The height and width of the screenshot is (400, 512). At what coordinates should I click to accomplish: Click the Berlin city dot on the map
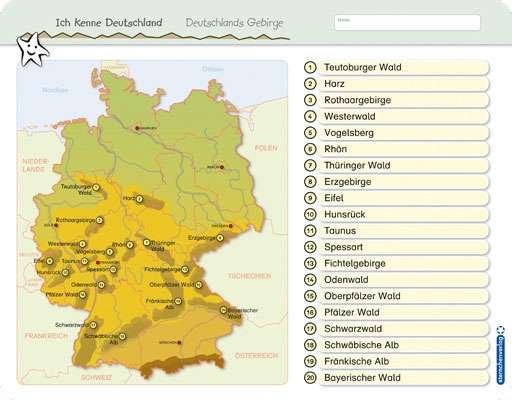[222, 167]
